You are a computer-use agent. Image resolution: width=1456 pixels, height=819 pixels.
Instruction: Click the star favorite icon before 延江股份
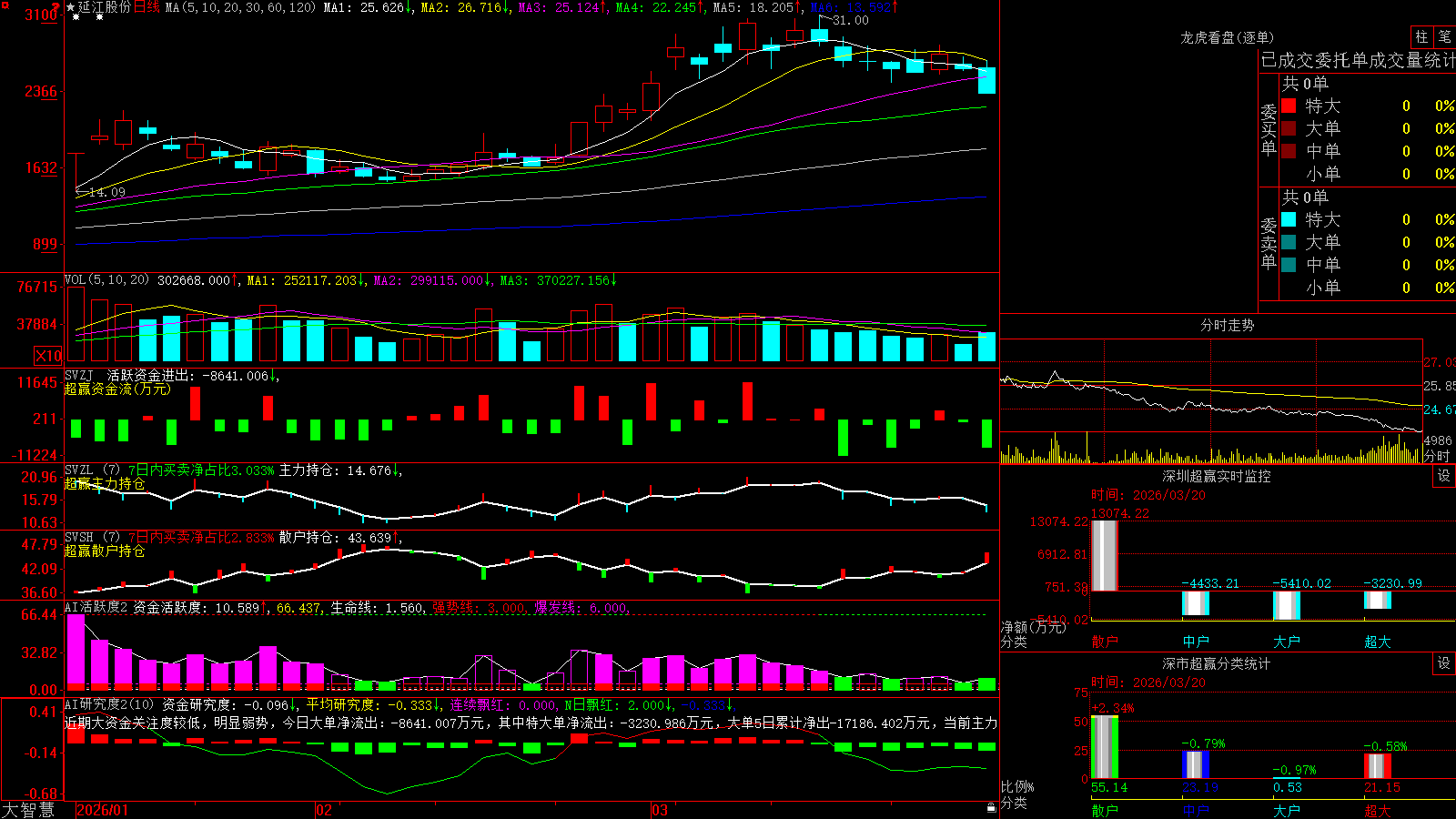(x=71, y=7)
